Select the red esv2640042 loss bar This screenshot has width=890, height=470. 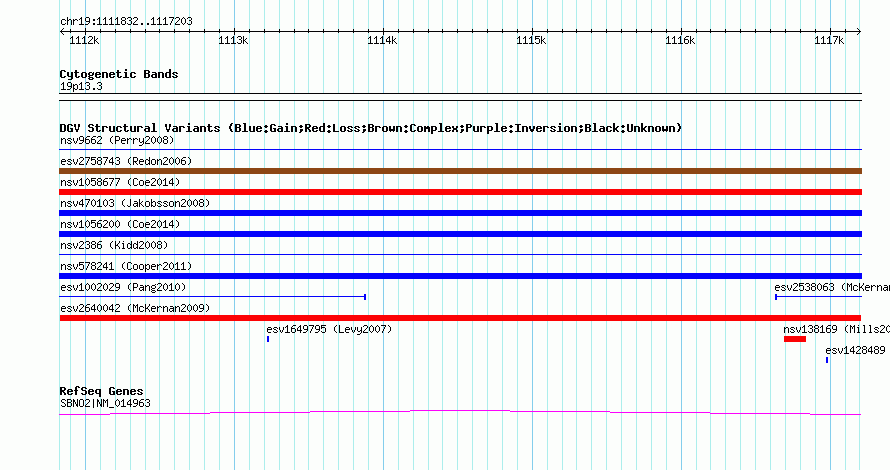(x=460, y=318)
